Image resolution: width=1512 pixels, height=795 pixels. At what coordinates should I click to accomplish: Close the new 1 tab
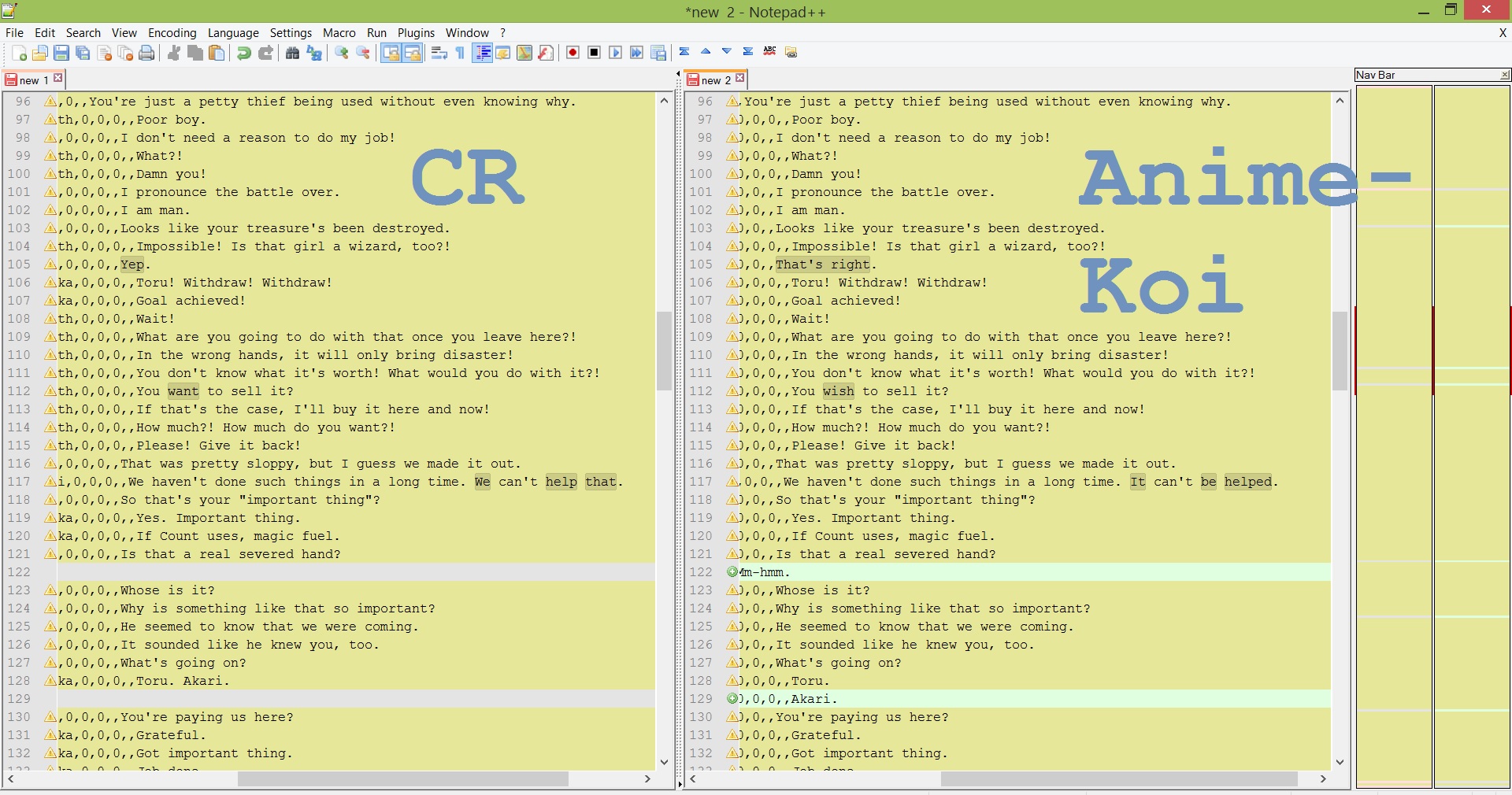coord(58,78)
